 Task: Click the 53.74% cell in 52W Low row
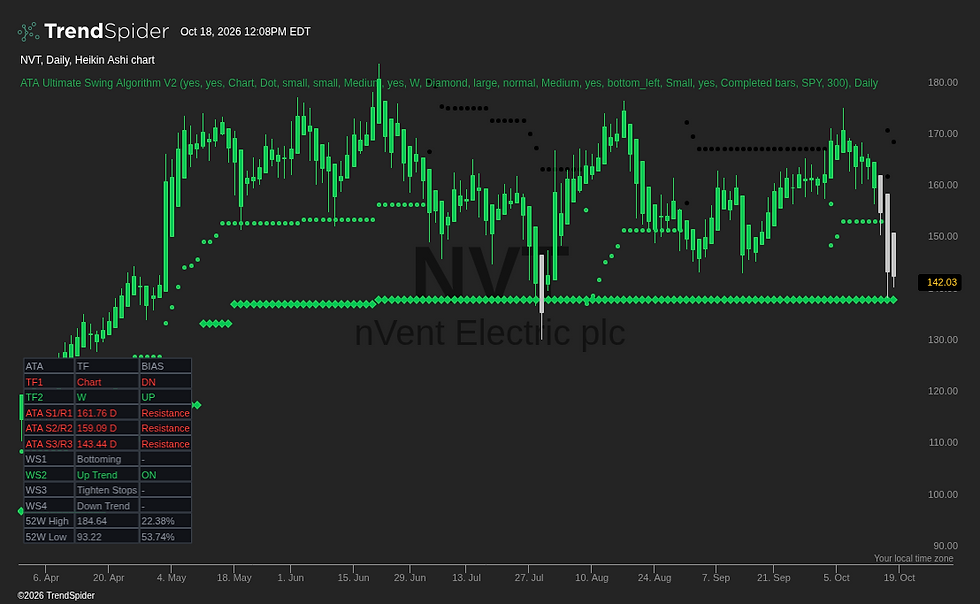click(165, 537)
